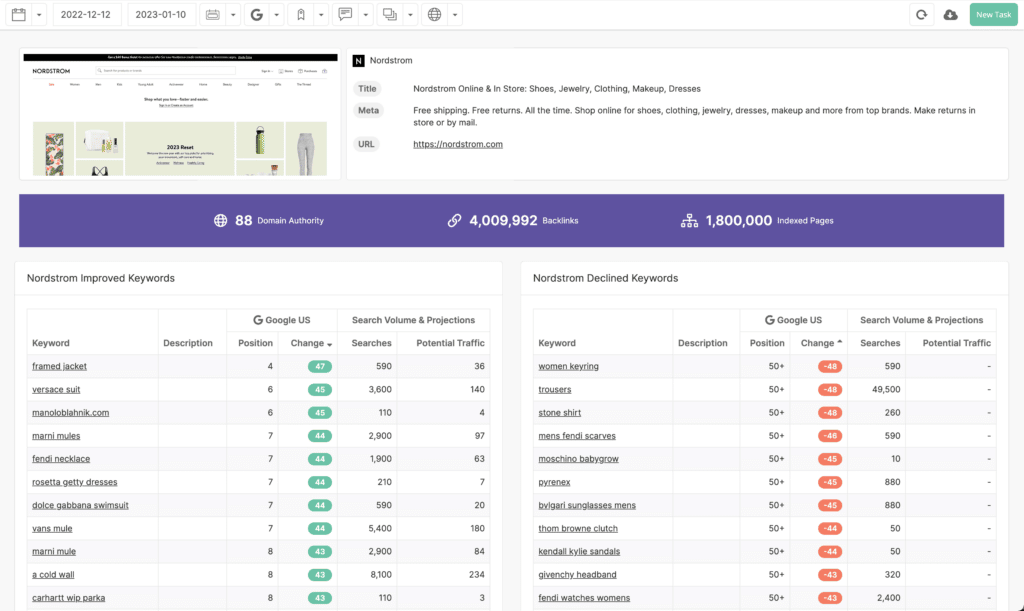Open the 'fendi necklace' keyword link
Image resolution: width=1024 pixels, height=611 pixels.
pos(61,459)
